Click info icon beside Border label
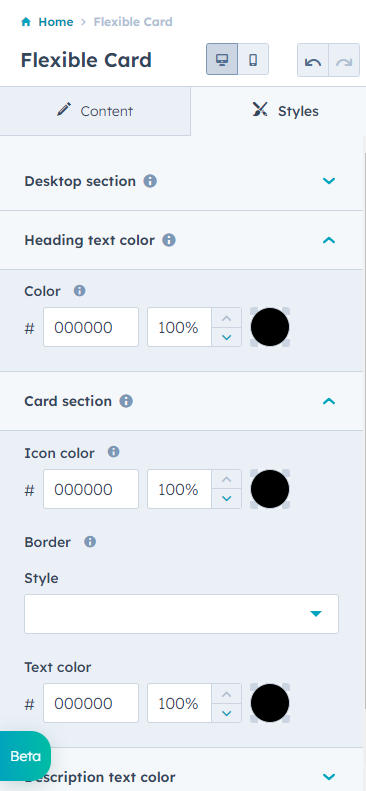 tap(90, 542)
